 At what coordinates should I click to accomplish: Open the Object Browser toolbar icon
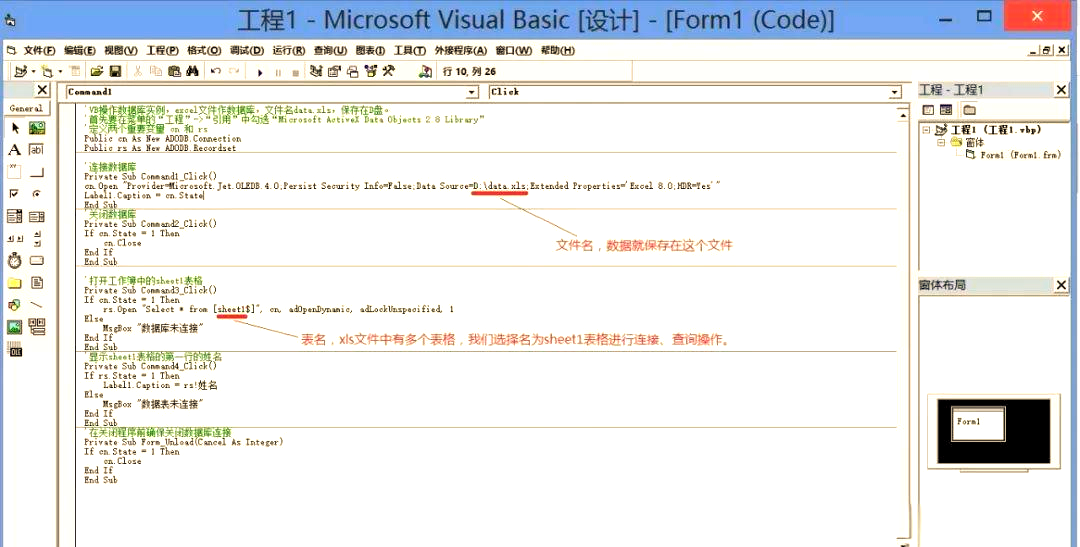pyautogui.click(x=371, y=71)
